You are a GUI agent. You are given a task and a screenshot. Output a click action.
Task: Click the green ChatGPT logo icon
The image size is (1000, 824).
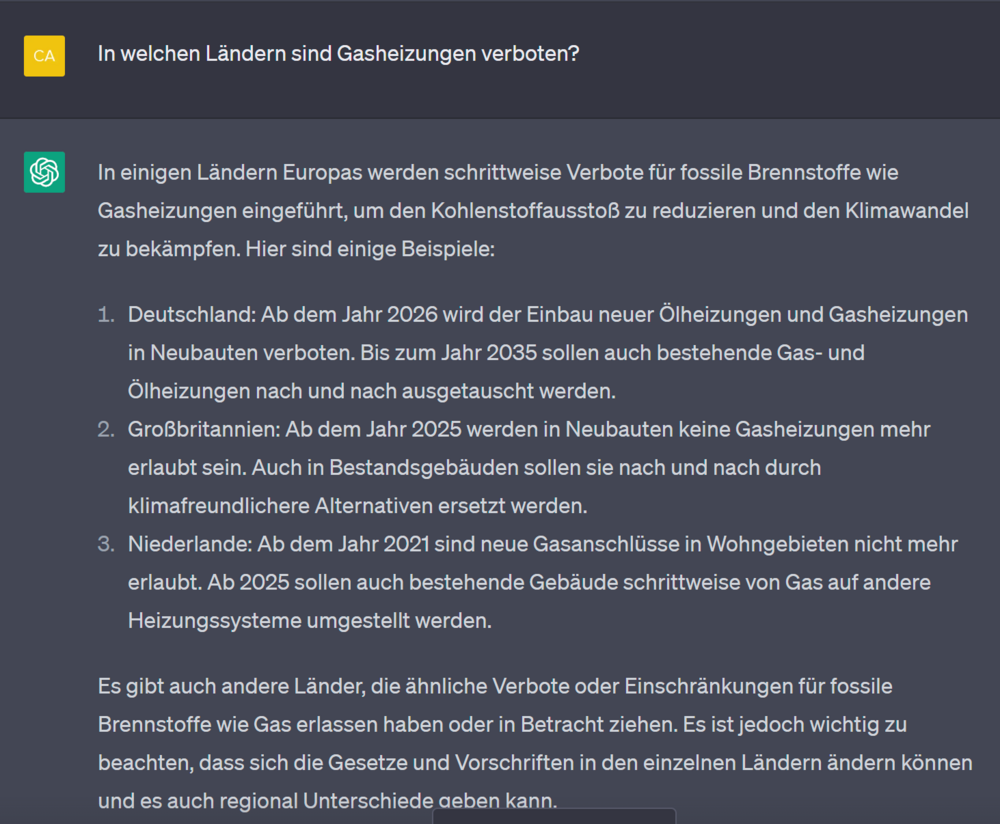pos(44,172)
